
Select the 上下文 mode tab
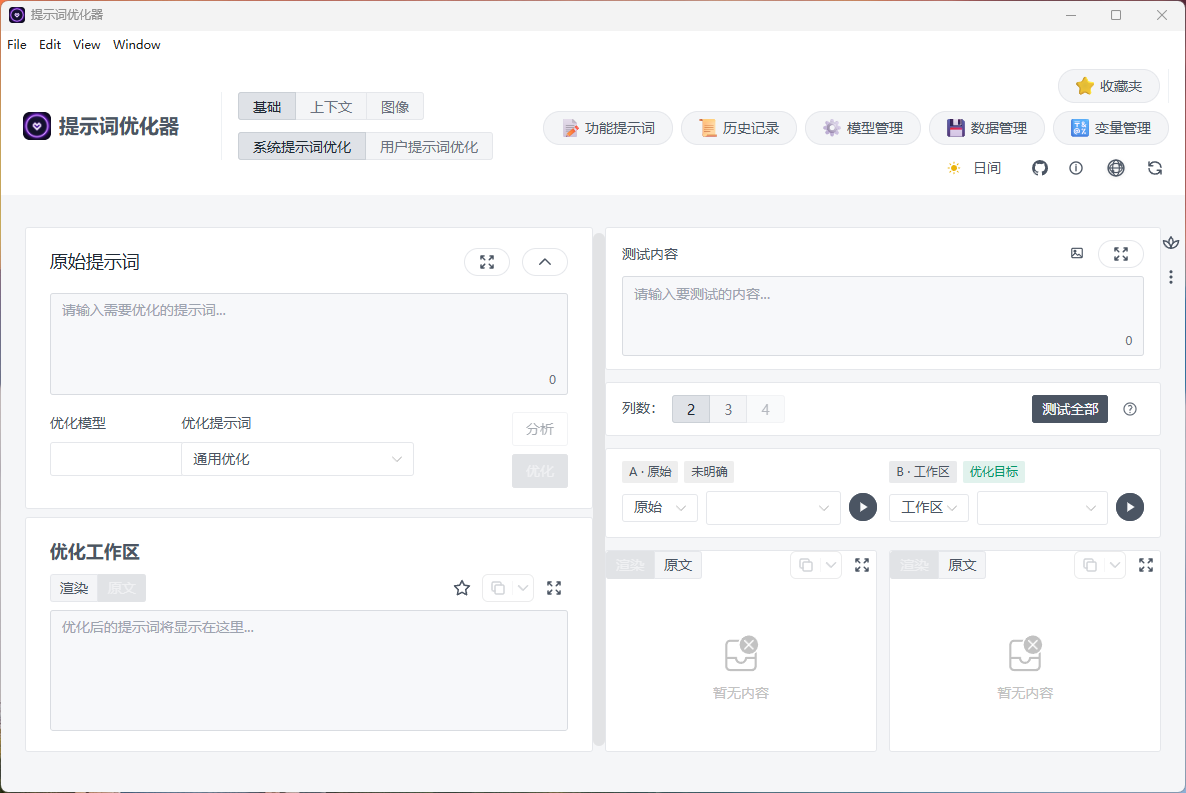pyautogui.click(x=331, y=107)
